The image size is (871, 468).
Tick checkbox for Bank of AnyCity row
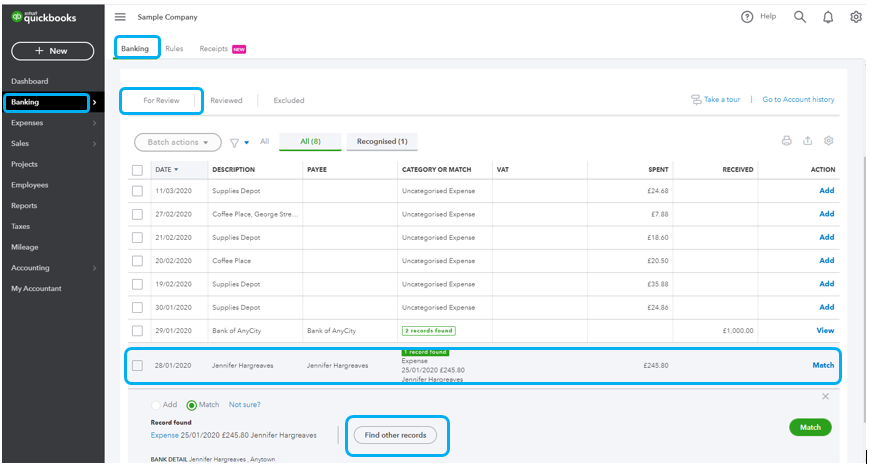pyautogui.click(x=137, y=331)
